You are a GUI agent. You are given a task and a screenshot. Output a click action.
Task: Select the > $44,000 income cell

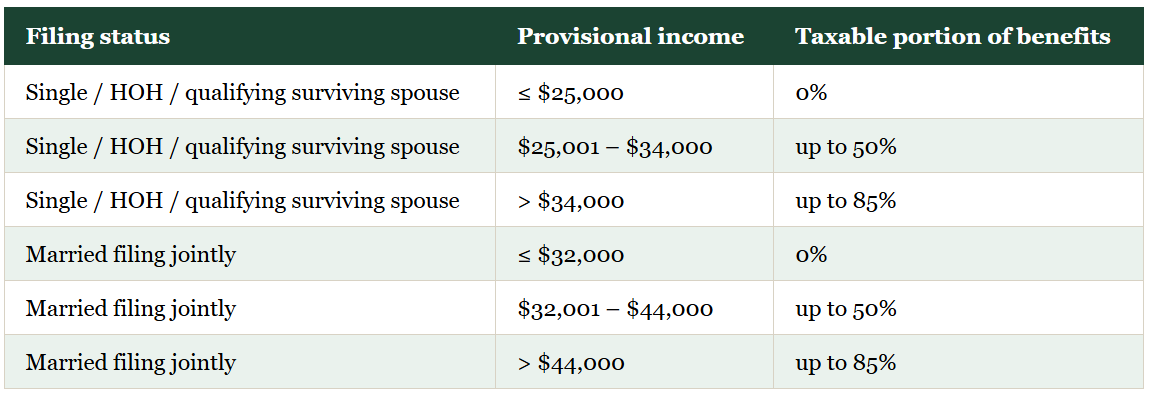click(635, 362)
